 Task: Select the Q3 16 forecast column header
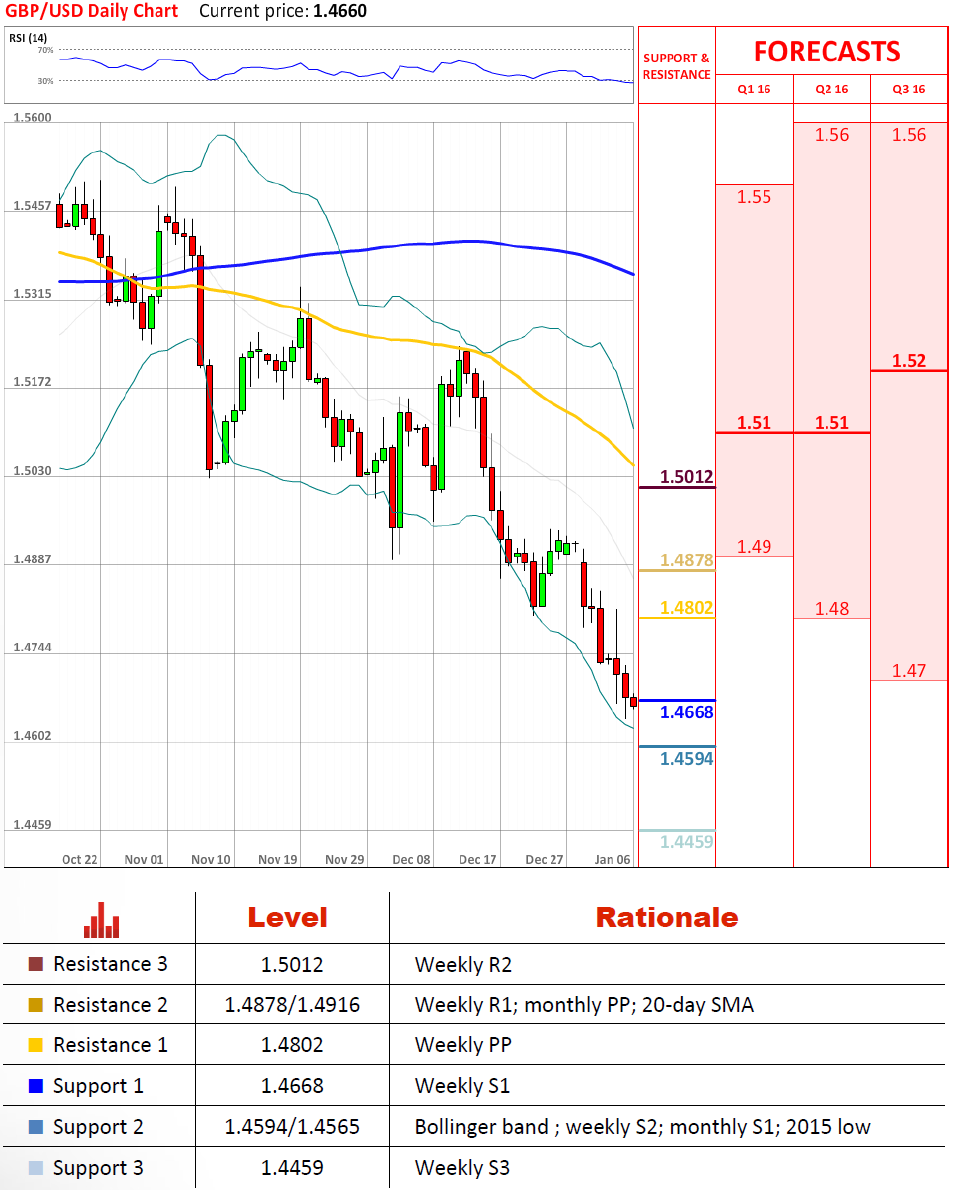pos(909,89)
